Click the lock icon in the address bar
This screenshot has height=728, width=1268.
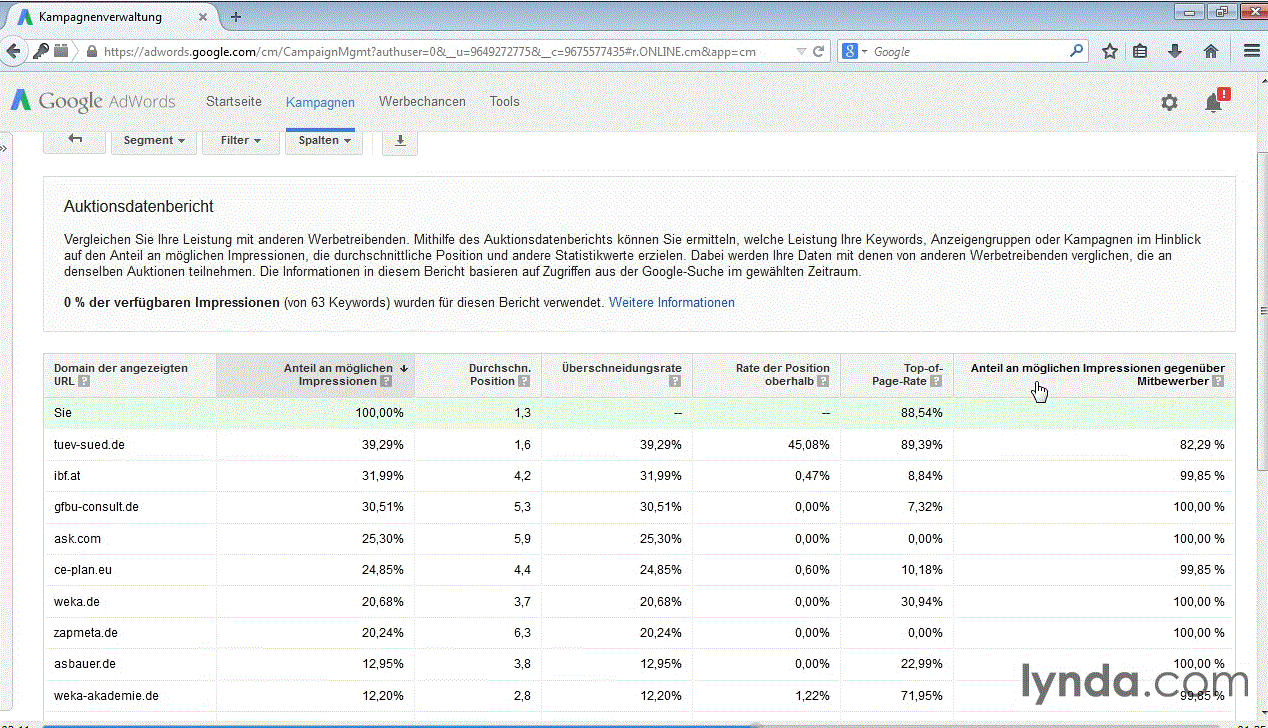pos(92,51)
